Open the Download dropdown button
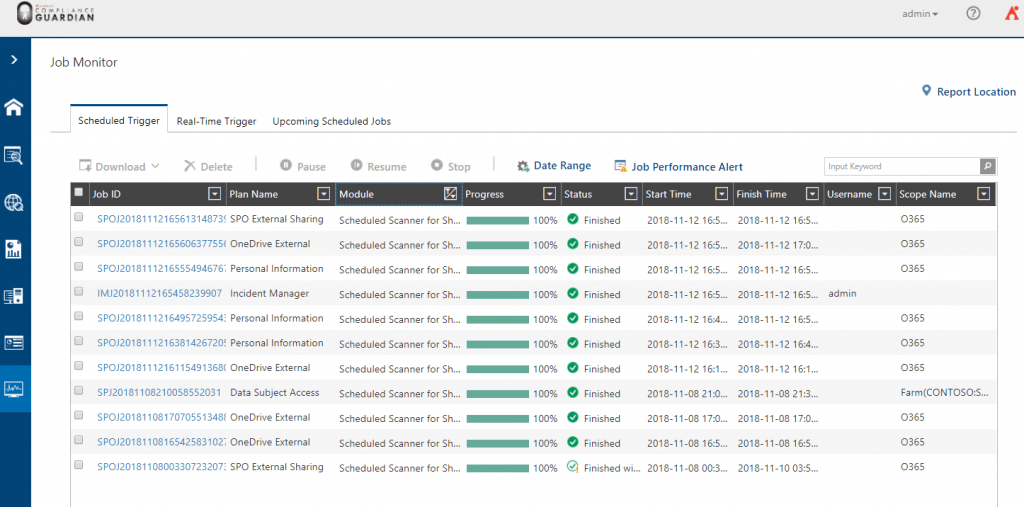The height and width of the screenshot is (507, 1024). [x=119, y=167]
